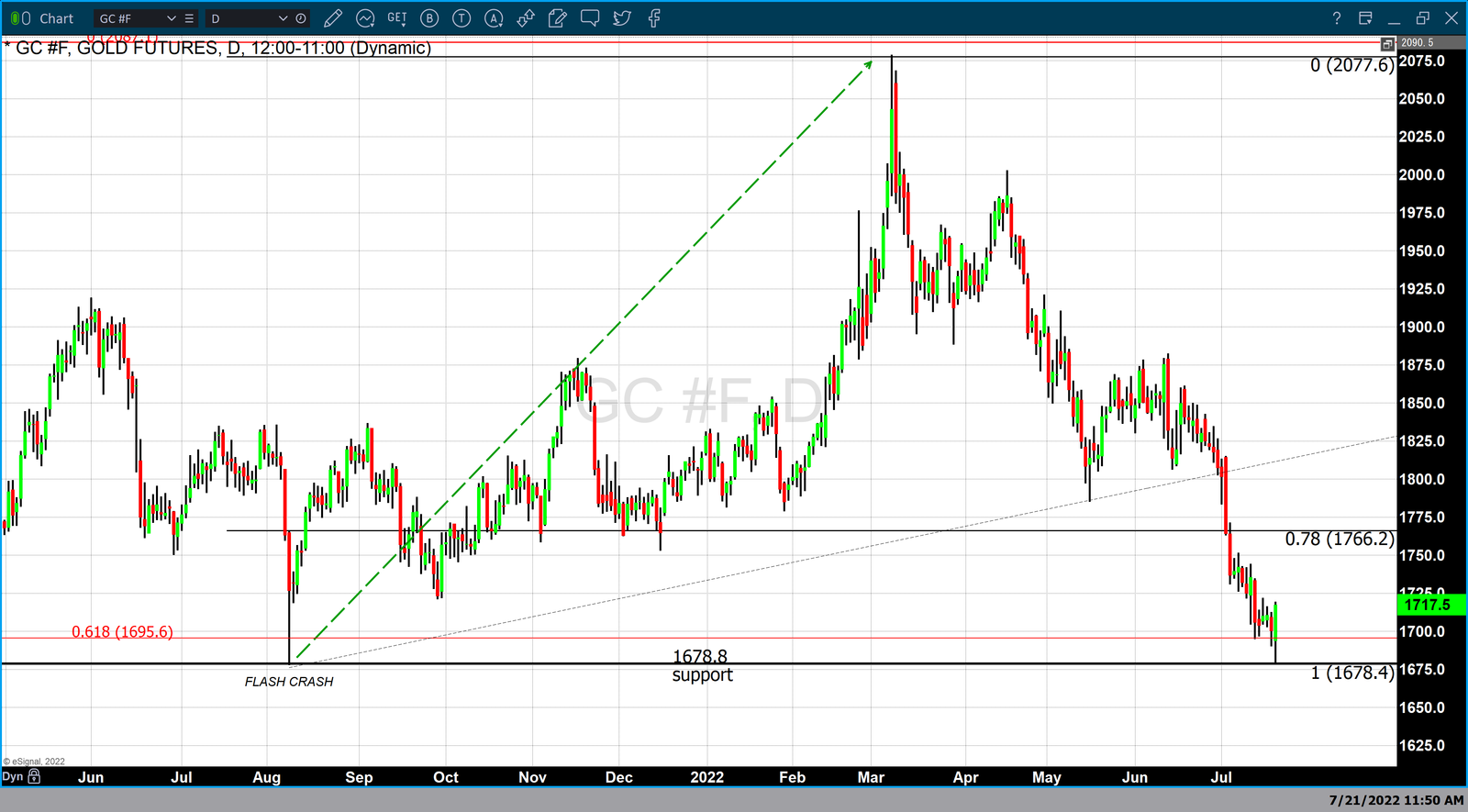Toggle the pop-out icon beside 2090.5

1387,43
